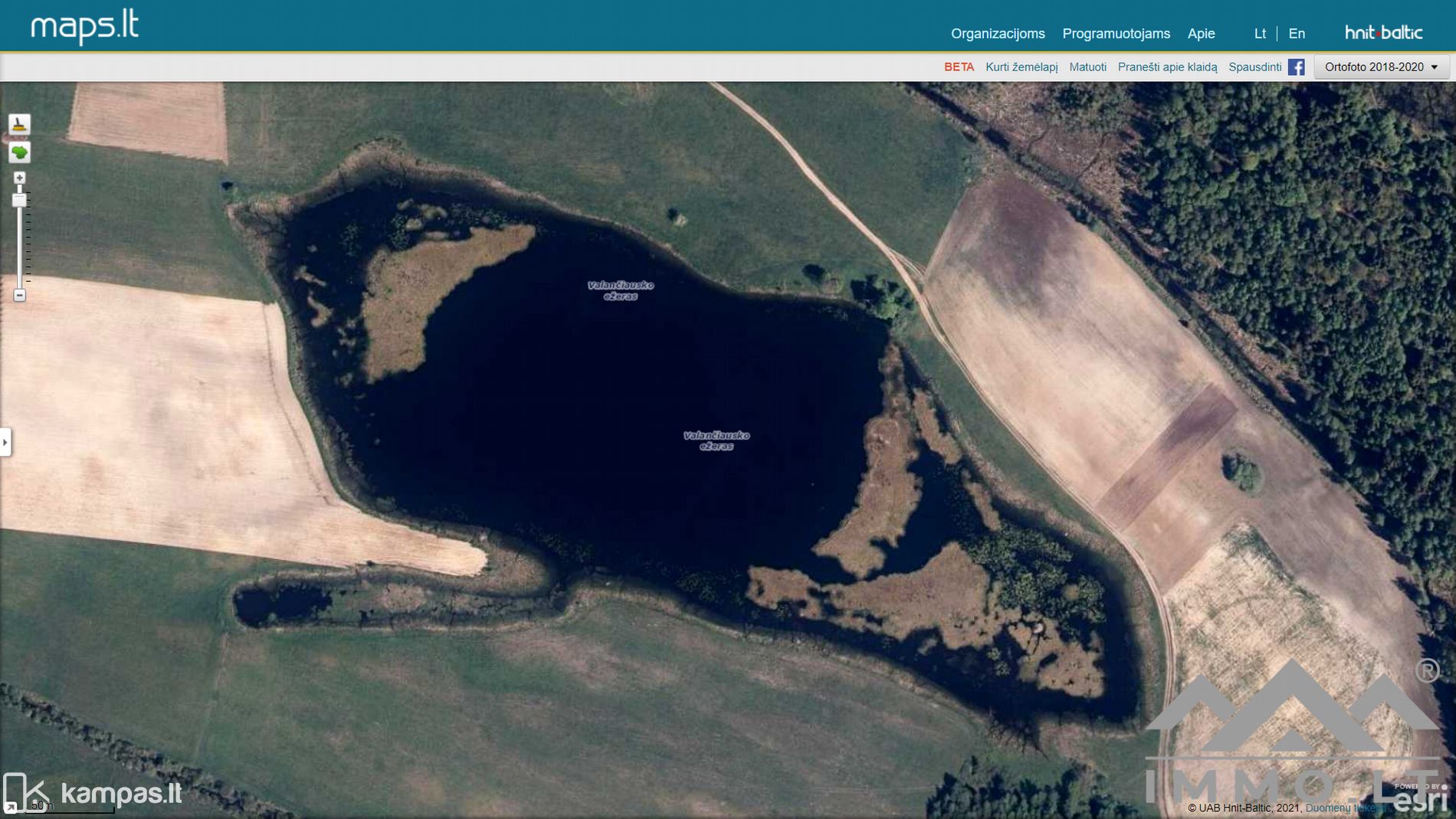Screen dimensions: 1456x819
Task: Click the green Lithuania full-extent icon
Action: [19, 152]
